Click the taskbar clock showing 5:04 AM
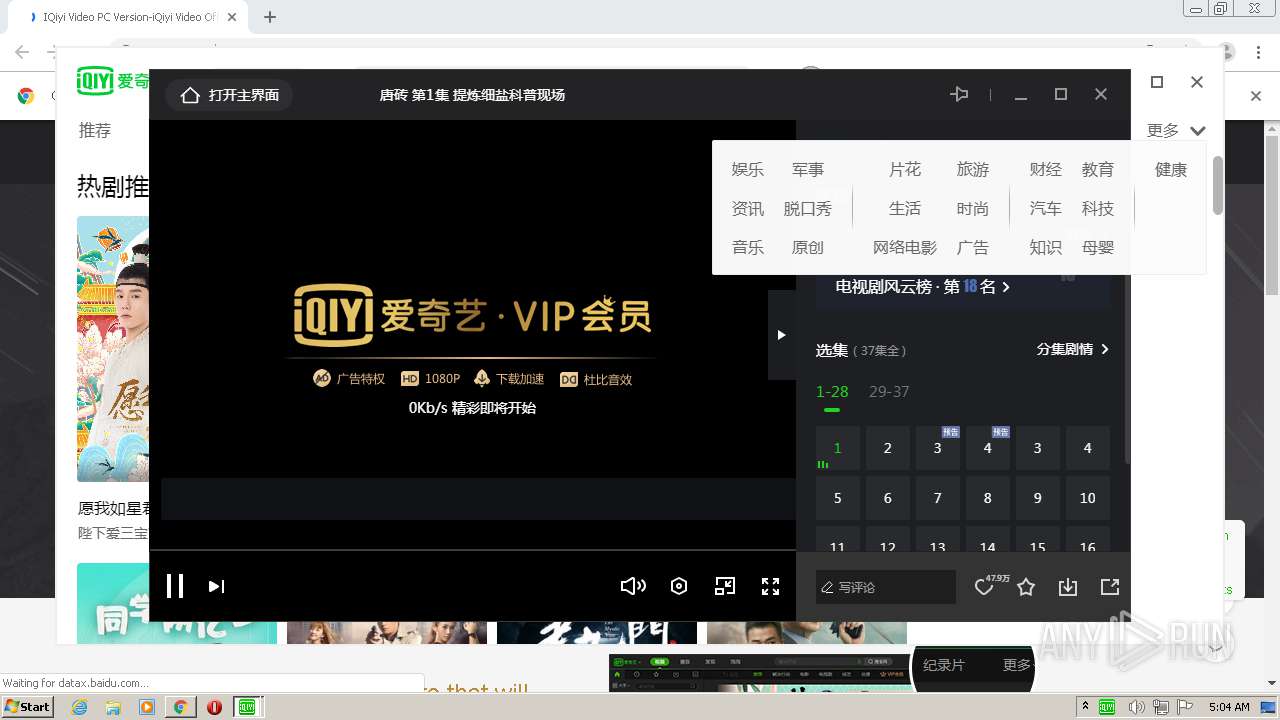 click(x=1229, y=707)
